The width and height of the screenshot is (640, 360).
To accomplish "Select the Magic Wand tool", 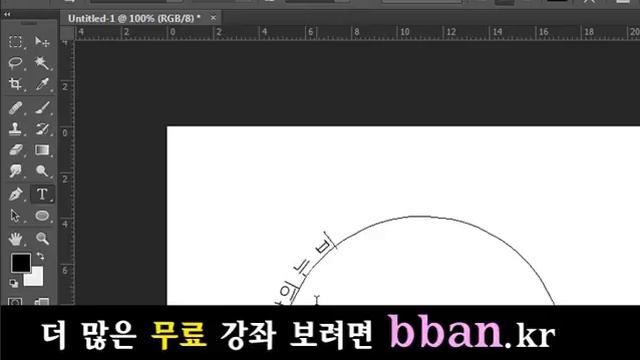I will pyautogui.click(x=42, y=62).
